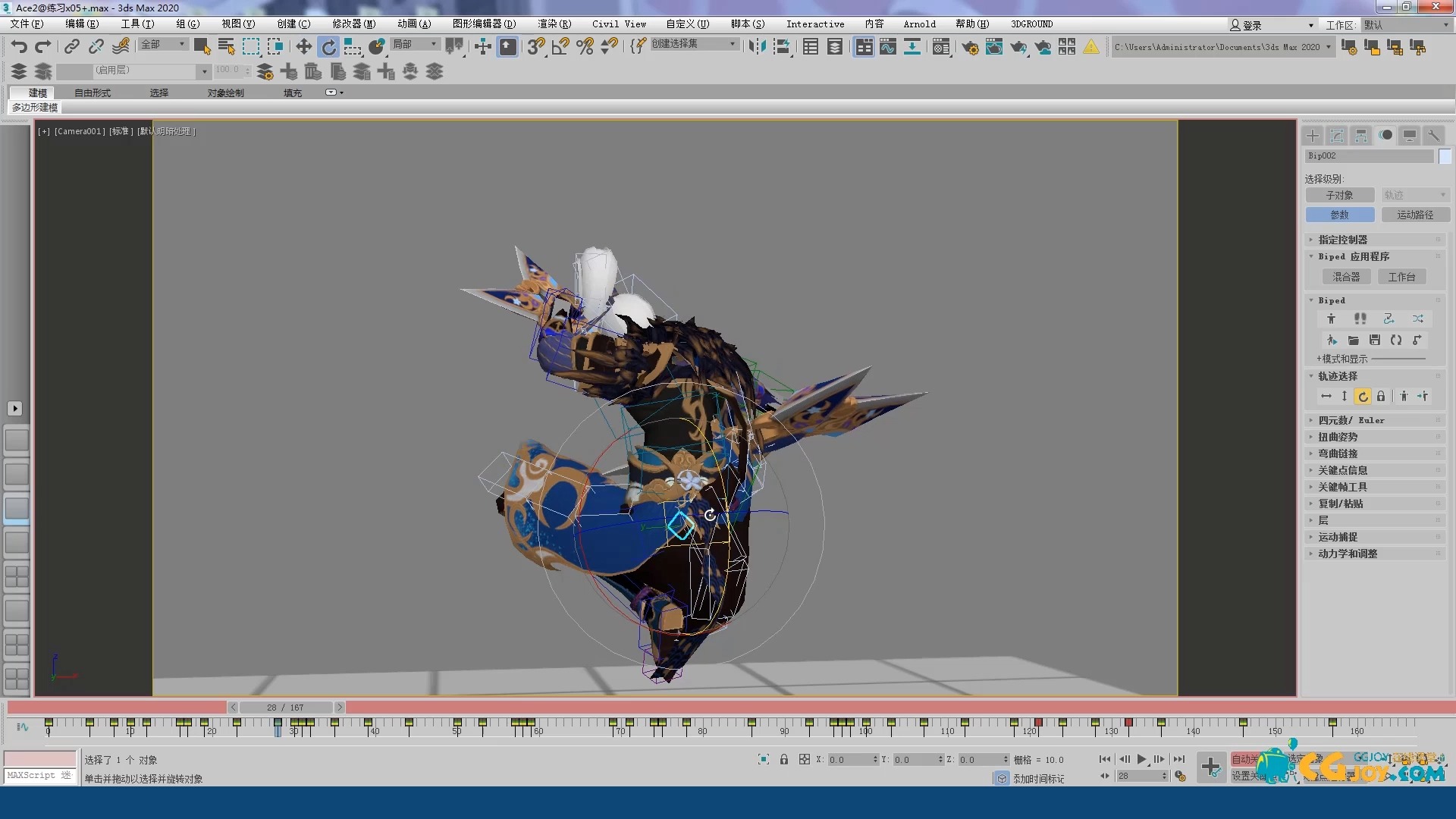The height and width of the screenshot is (819, 1456).
Task: Click the Undo arrow icon
Action: pyautogui.click(x=19, y=47)
